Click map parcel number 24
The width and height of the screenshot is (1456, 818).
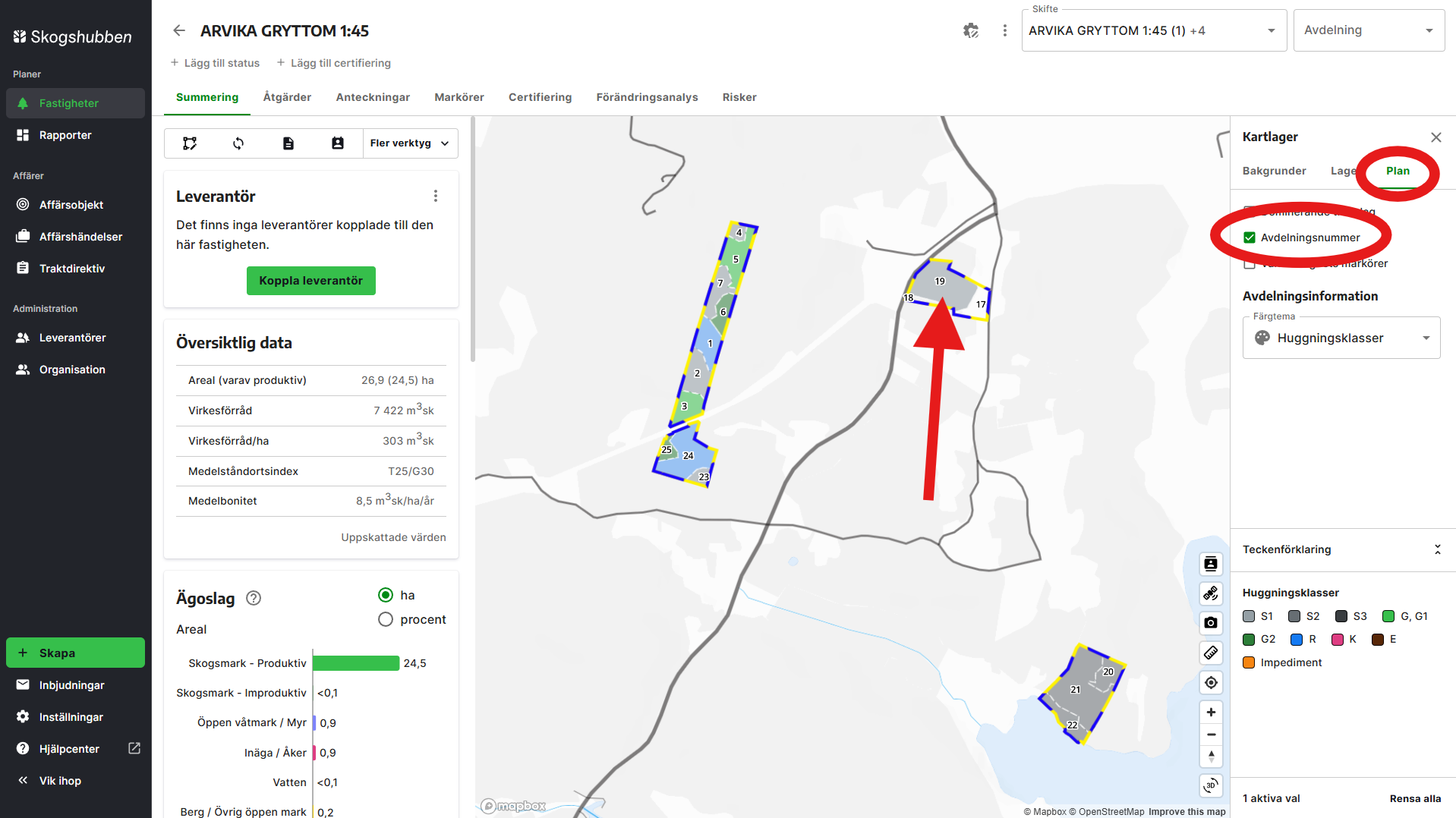tap(689, 456)
